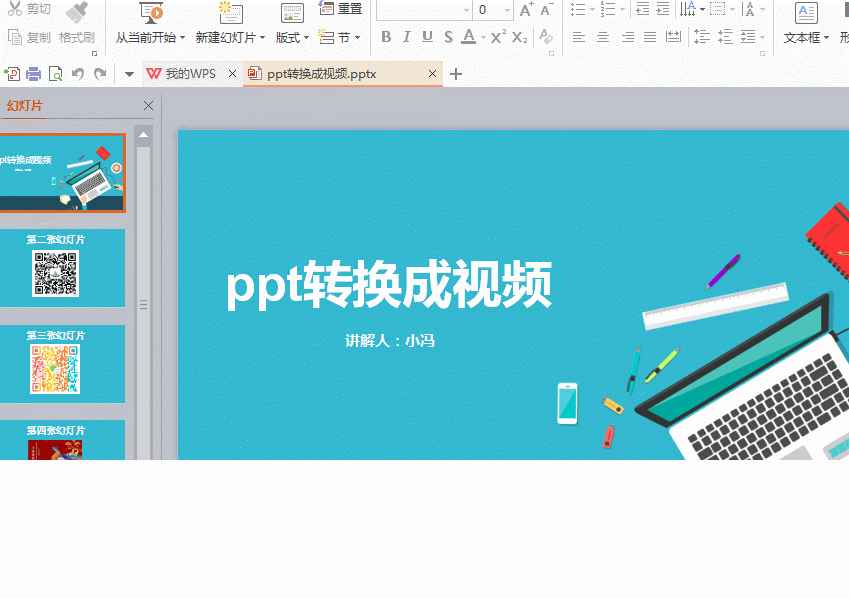Click the 重置 reset button
Screen dimensions: 849x598
pos(341,9)
